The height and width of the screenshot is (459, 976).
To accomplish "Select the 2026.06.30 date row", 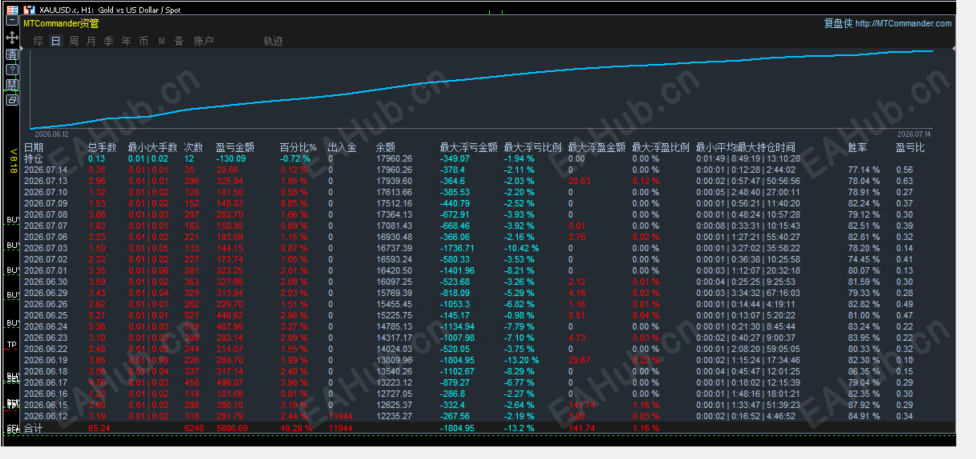I will [43, 282].
